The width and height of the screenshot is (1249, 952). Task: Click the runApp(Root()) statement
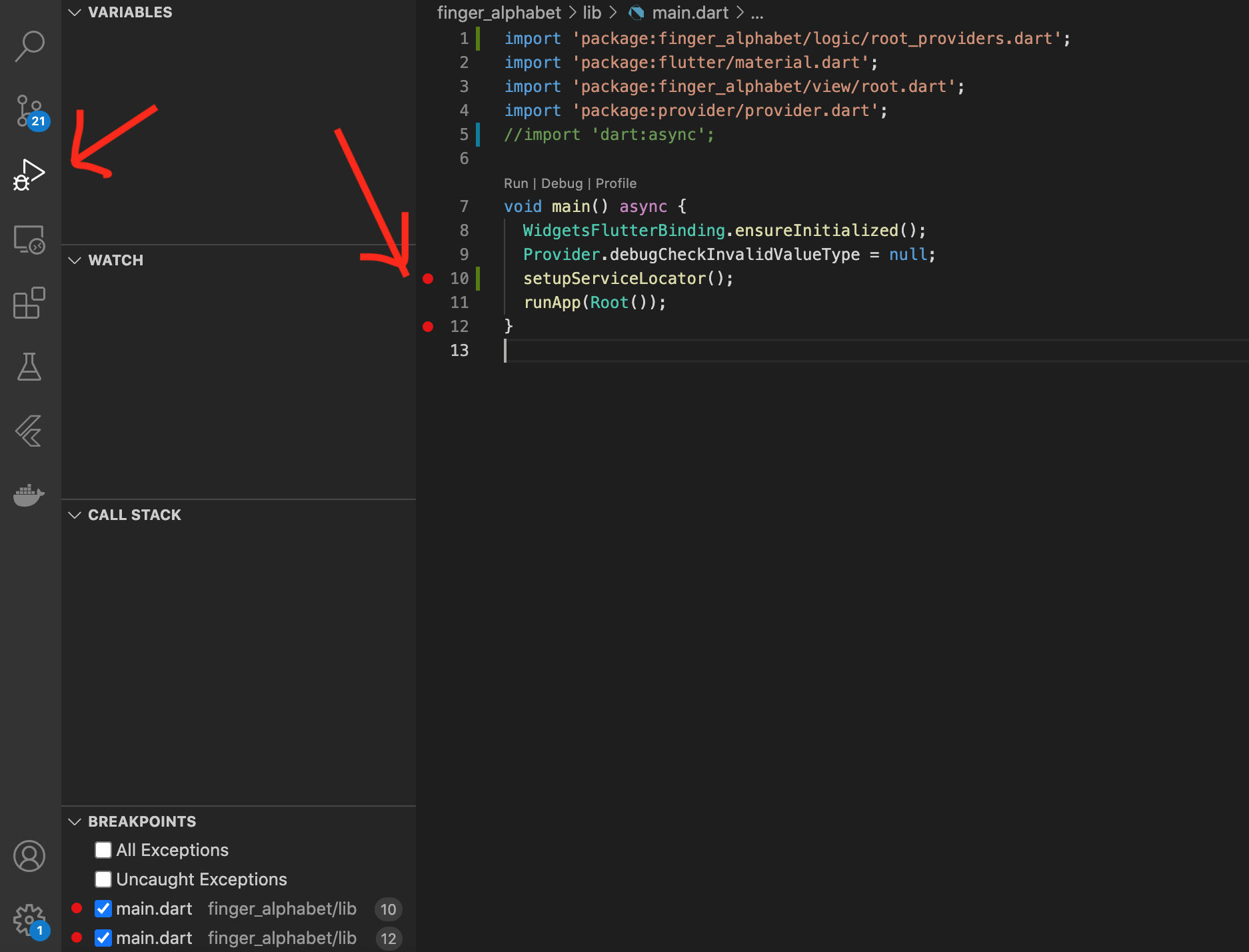[595, 303]
